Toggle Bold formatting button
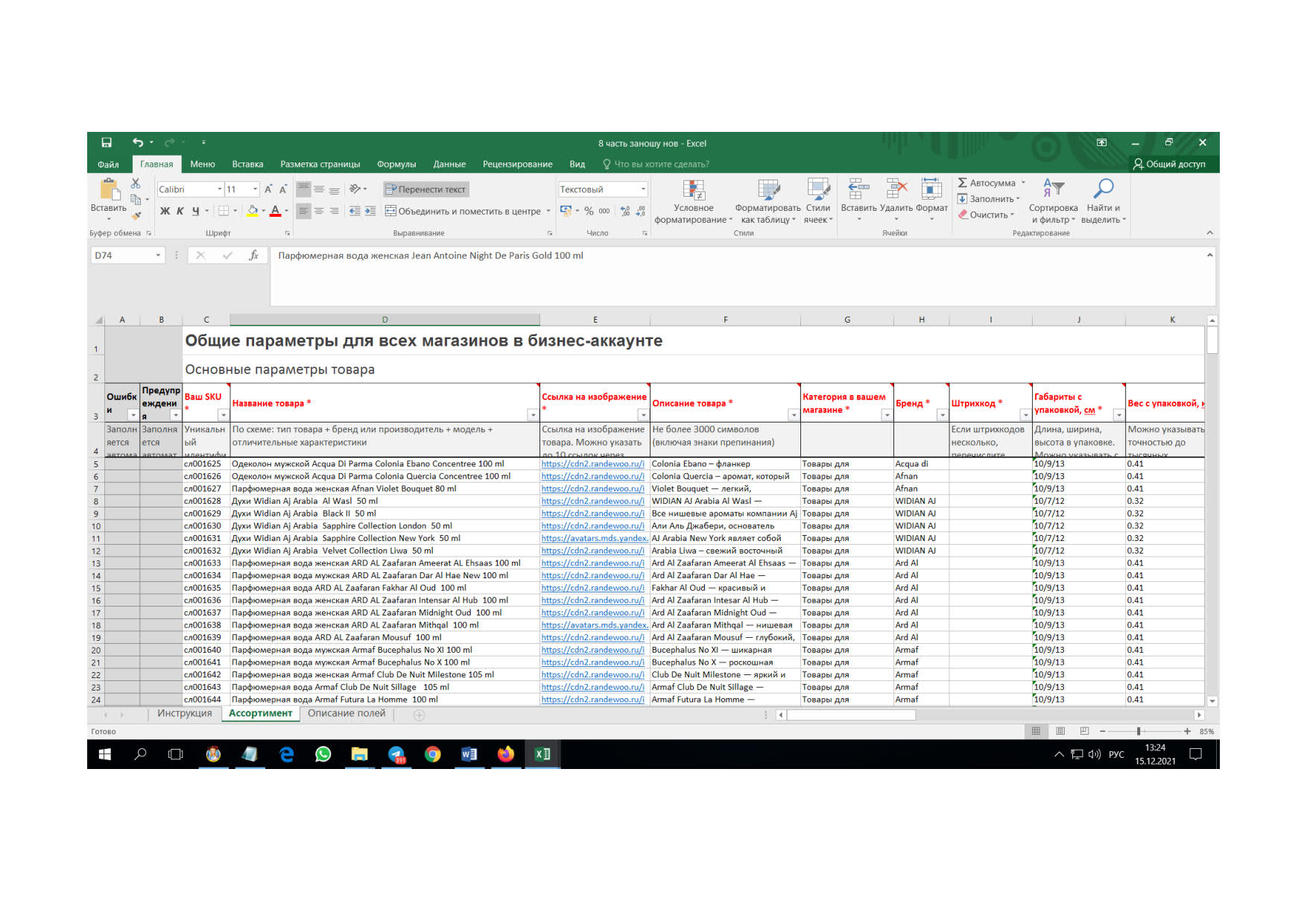1307x924 pixels. click(165, 211)
